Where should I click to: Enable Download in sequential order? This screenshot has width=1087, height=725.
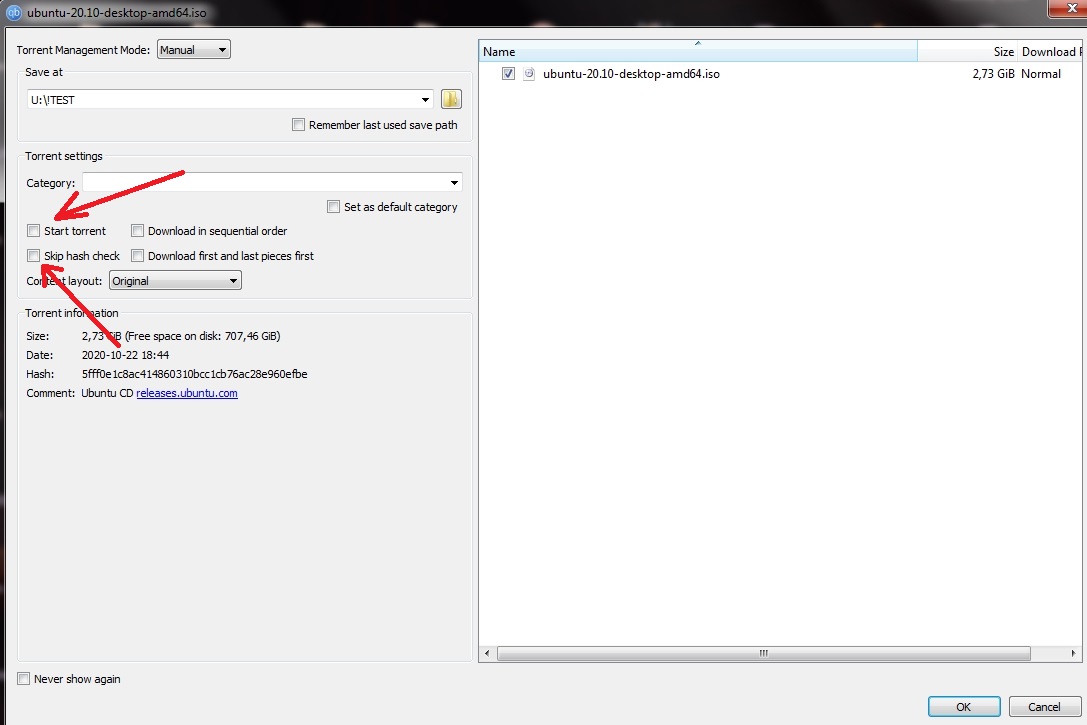[x=137, y=231]
